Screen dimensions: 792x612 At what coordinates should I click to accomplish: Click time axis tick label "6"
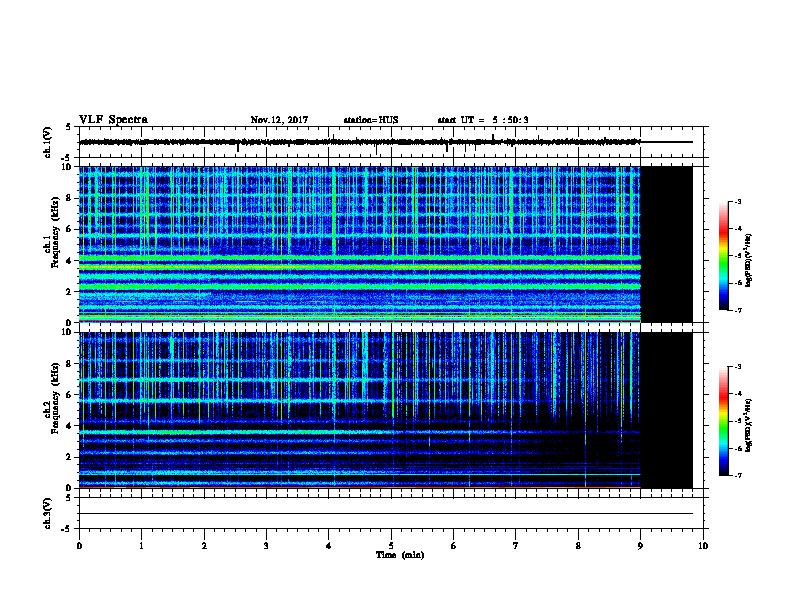click(454, 546)
